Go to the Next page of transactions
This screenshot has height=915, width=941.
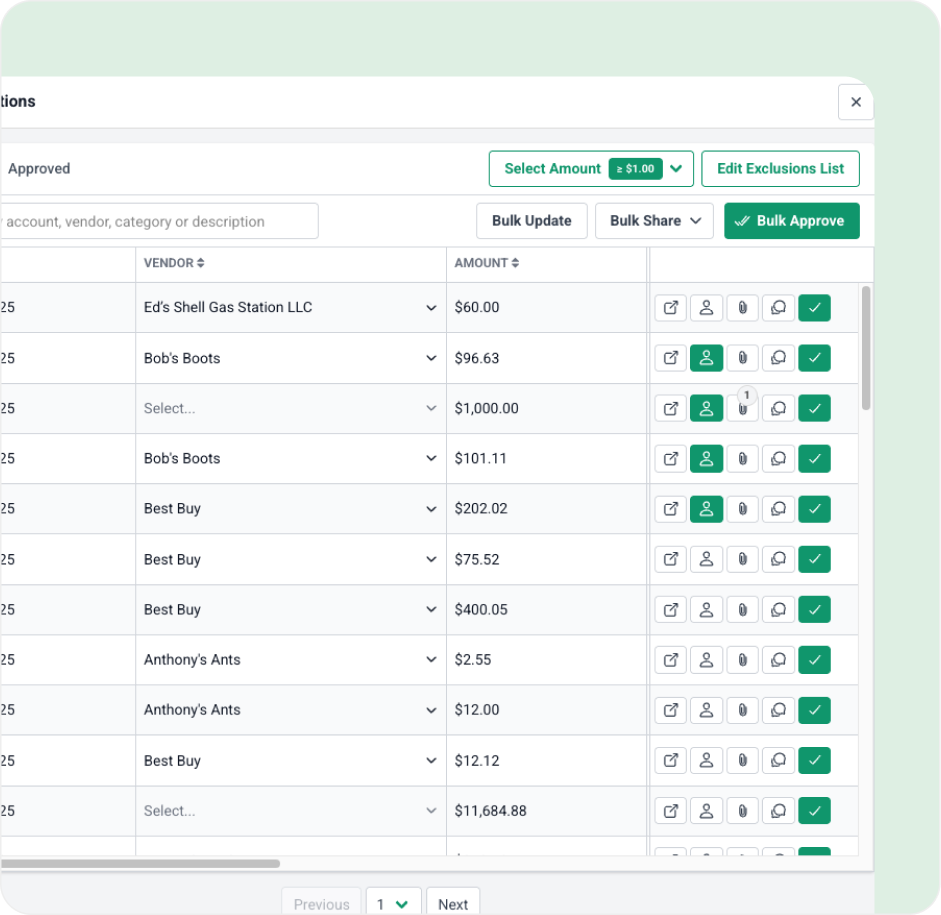click(x=453, y=902)
